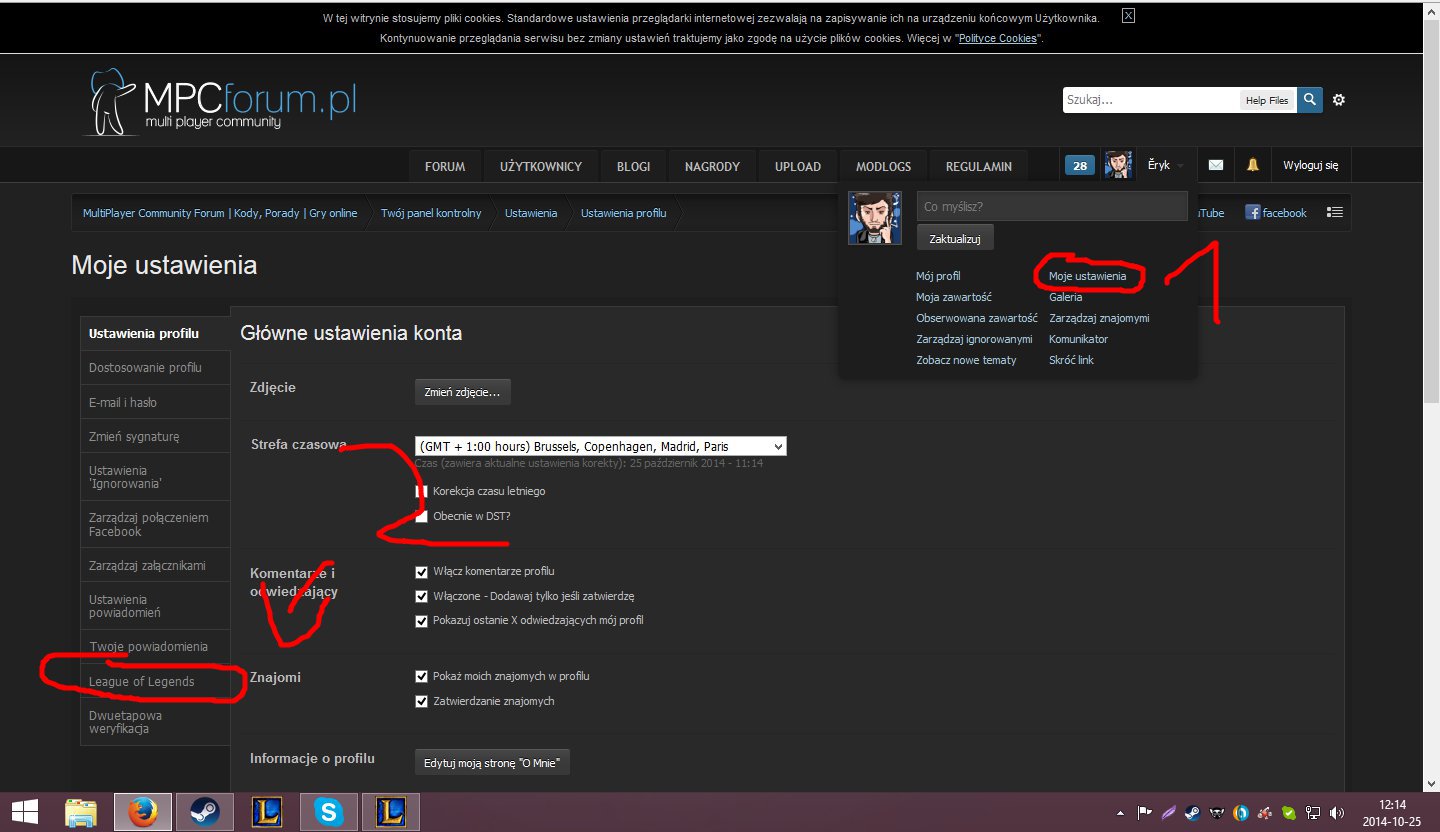The height and width of the screenshot is (832, 1440).
Task: Open UŻYTKOWNICY in the navigation bar
Action: coord(541,167)
